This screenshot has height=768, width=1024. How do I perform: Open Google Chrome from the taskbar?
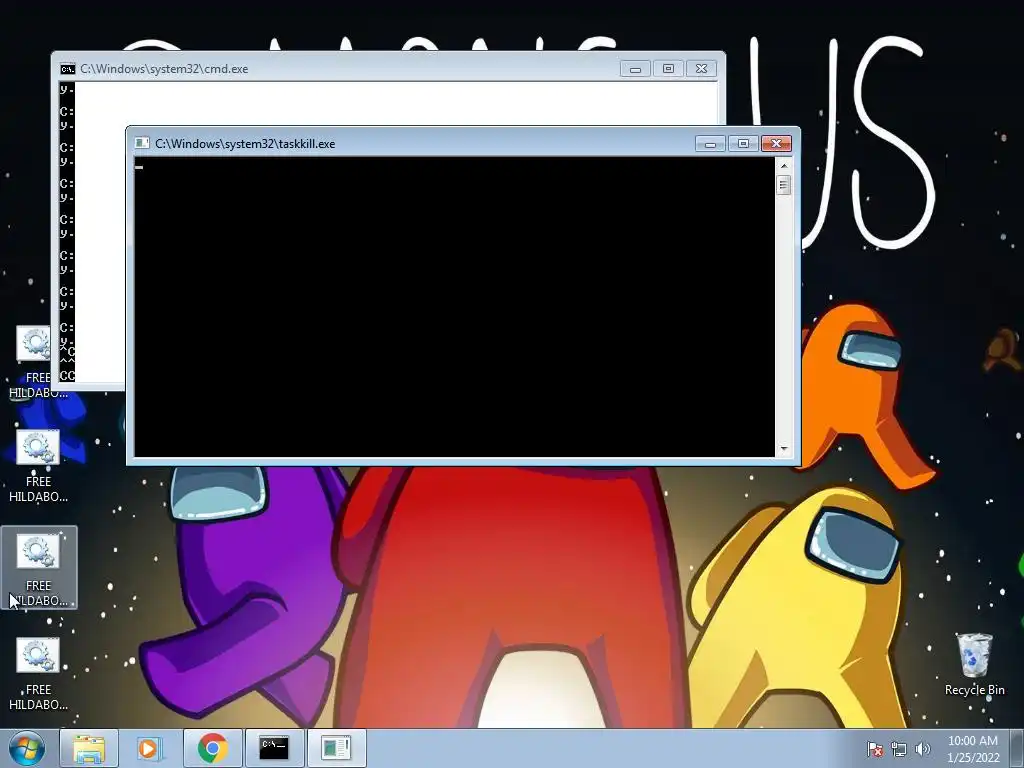(x=212, y=748)
